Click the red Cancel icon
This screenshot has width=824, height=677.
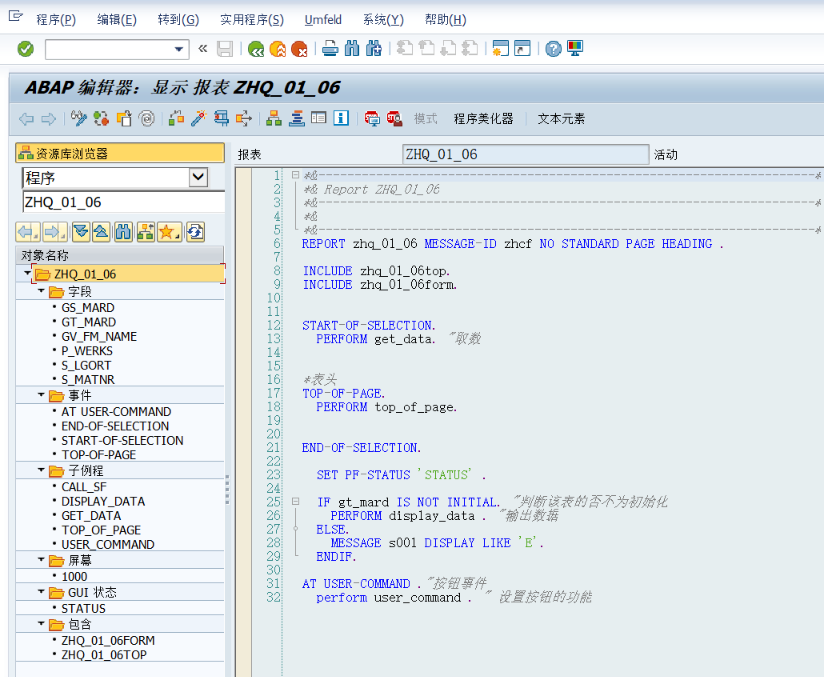coord(299,49)
